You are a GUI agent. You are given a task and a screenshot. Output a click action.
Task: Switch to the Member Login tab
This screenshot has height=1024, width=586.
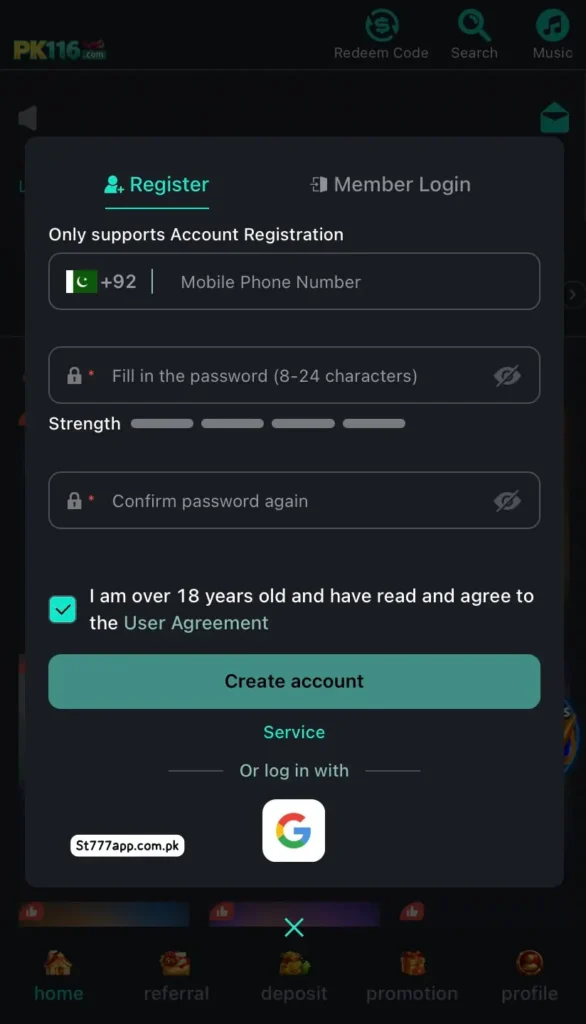[390, 185]
